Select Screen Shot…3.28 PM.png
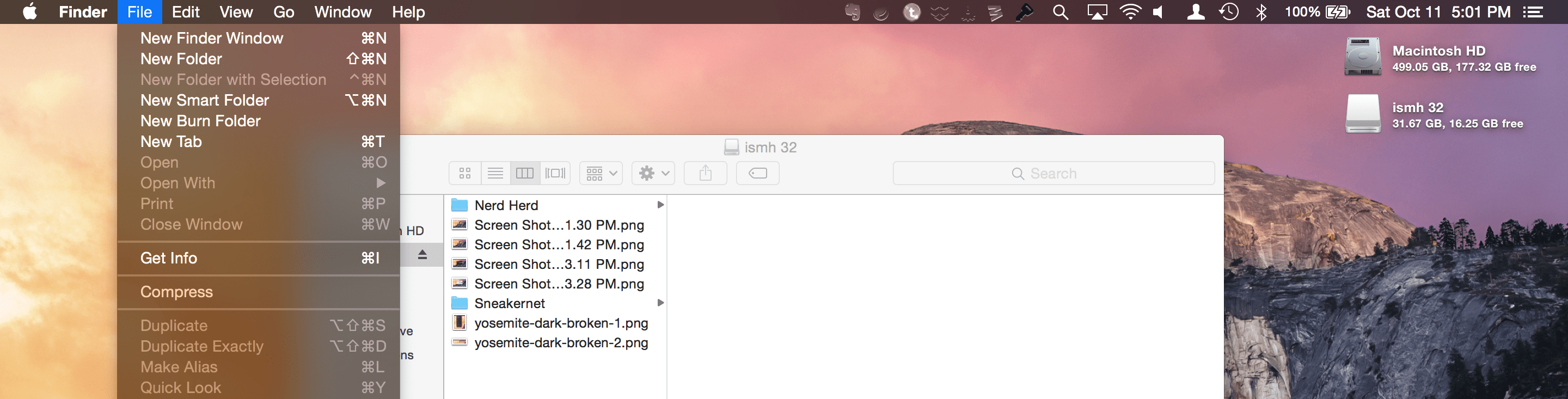This screenshot has height=399, width=1568. coord(556,284)
